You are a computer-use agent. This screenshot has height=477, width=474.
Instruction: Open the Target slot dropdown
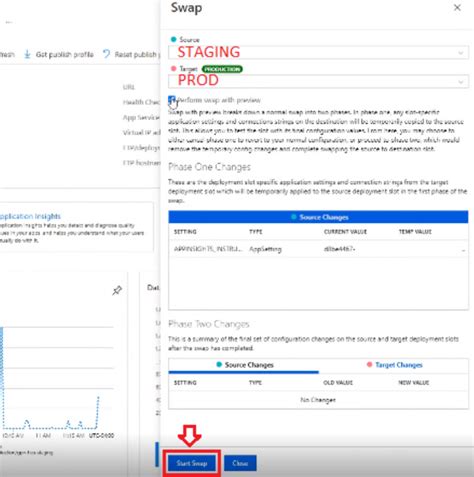(318, 81)
